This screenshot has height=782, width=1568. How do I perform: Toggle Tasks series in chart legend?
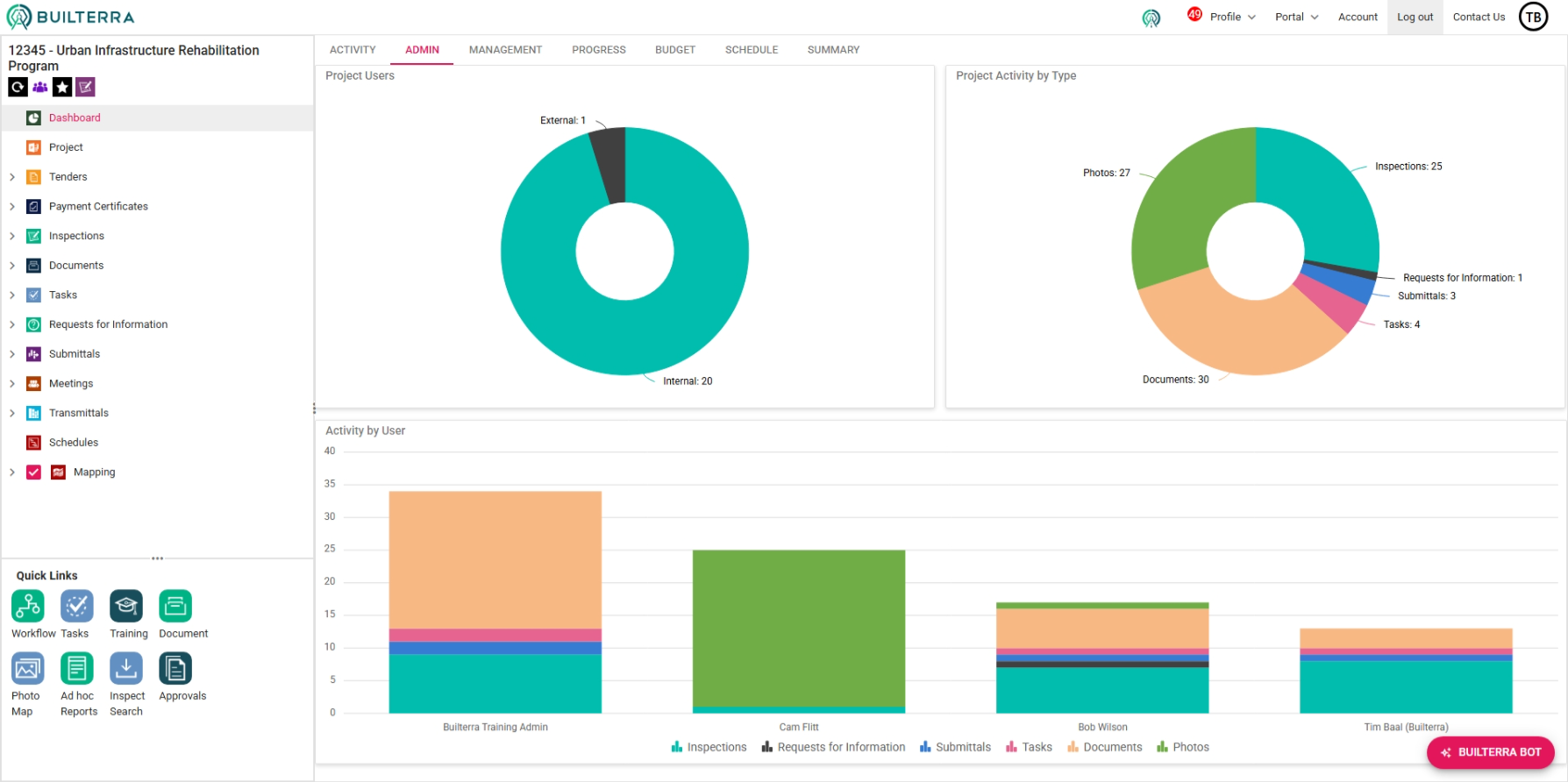click(1029, 747)
